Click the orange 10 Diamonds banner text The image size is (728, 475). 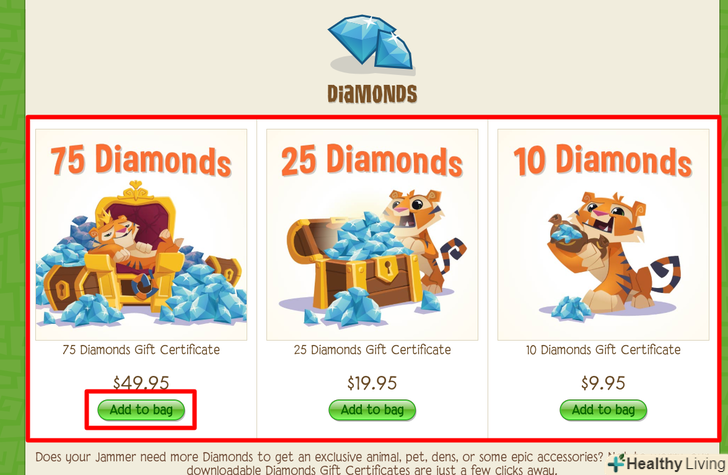[603, 160]
